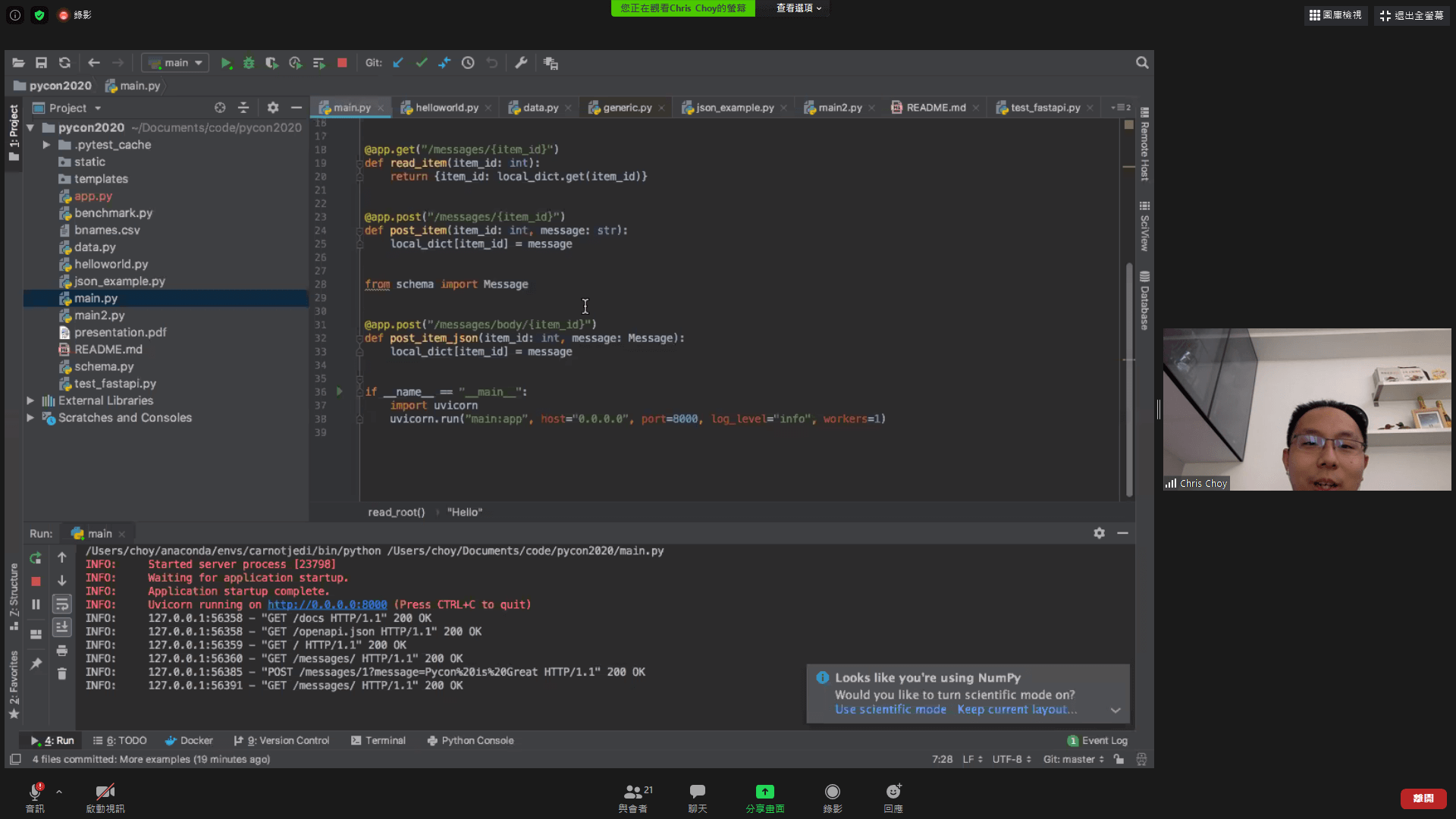Image resolution: width=1456 pixels, height=819 pixels.
Task: Click Chris Choy video thumbnail
Action: click(x=1307, y=409)
